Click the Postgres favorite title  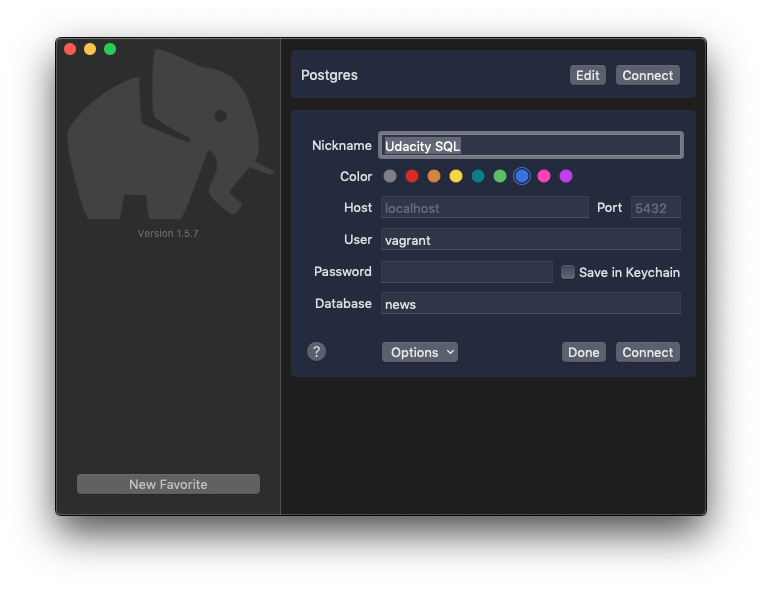tap(329, 75)
